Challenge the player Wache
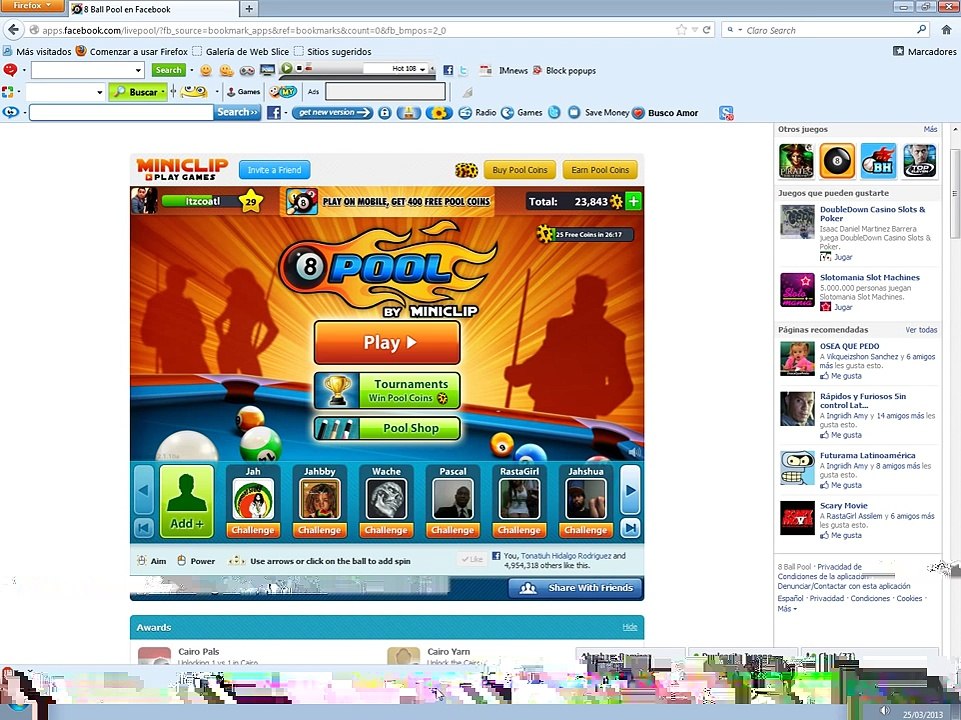The width and height of the screenshot is (961, 720). click(x=386, y=530)
